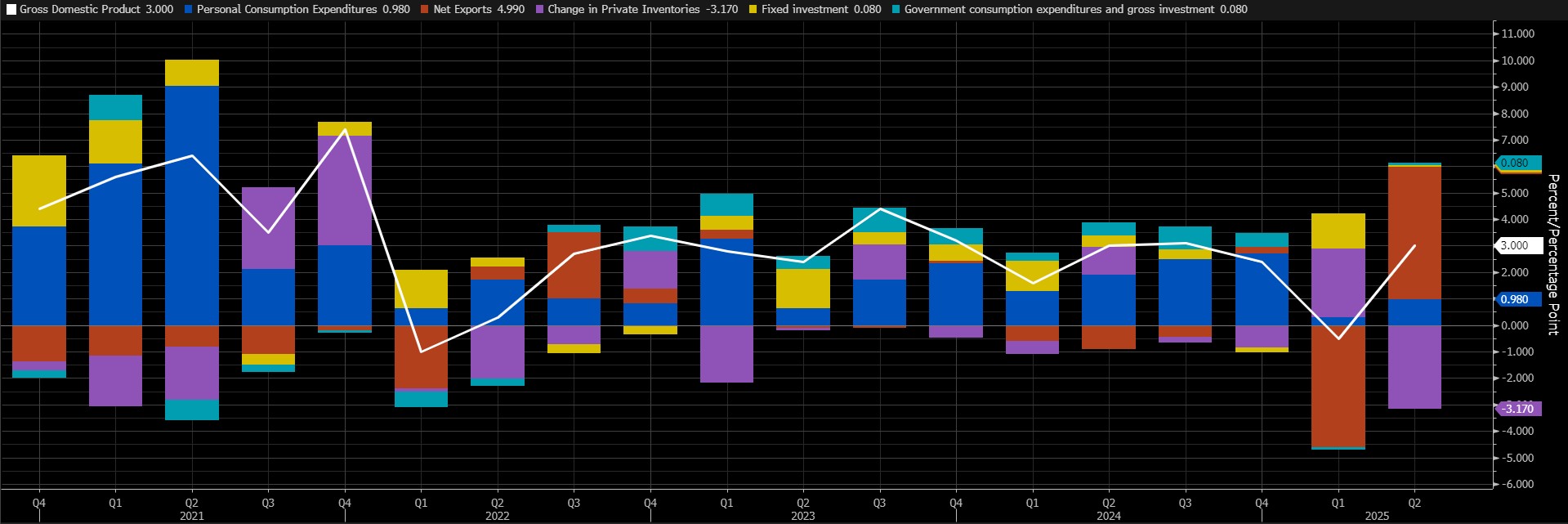This screenshot has width=1568, height=524.
Task: Select the orange Net Exports bar Q3 2022
Action: [x=574, y=266]
